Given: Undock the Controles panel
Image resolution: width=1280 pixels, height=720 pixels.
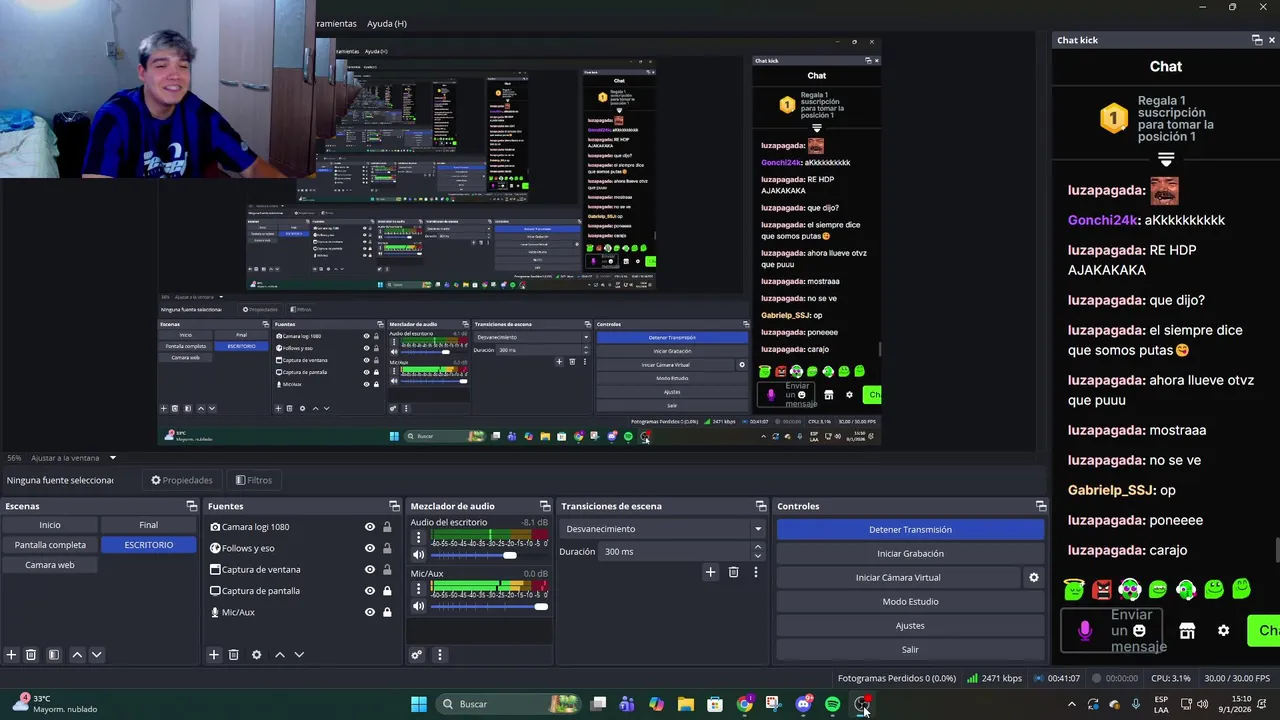Looking at the screenshot, I should [x=1041, y=506].
